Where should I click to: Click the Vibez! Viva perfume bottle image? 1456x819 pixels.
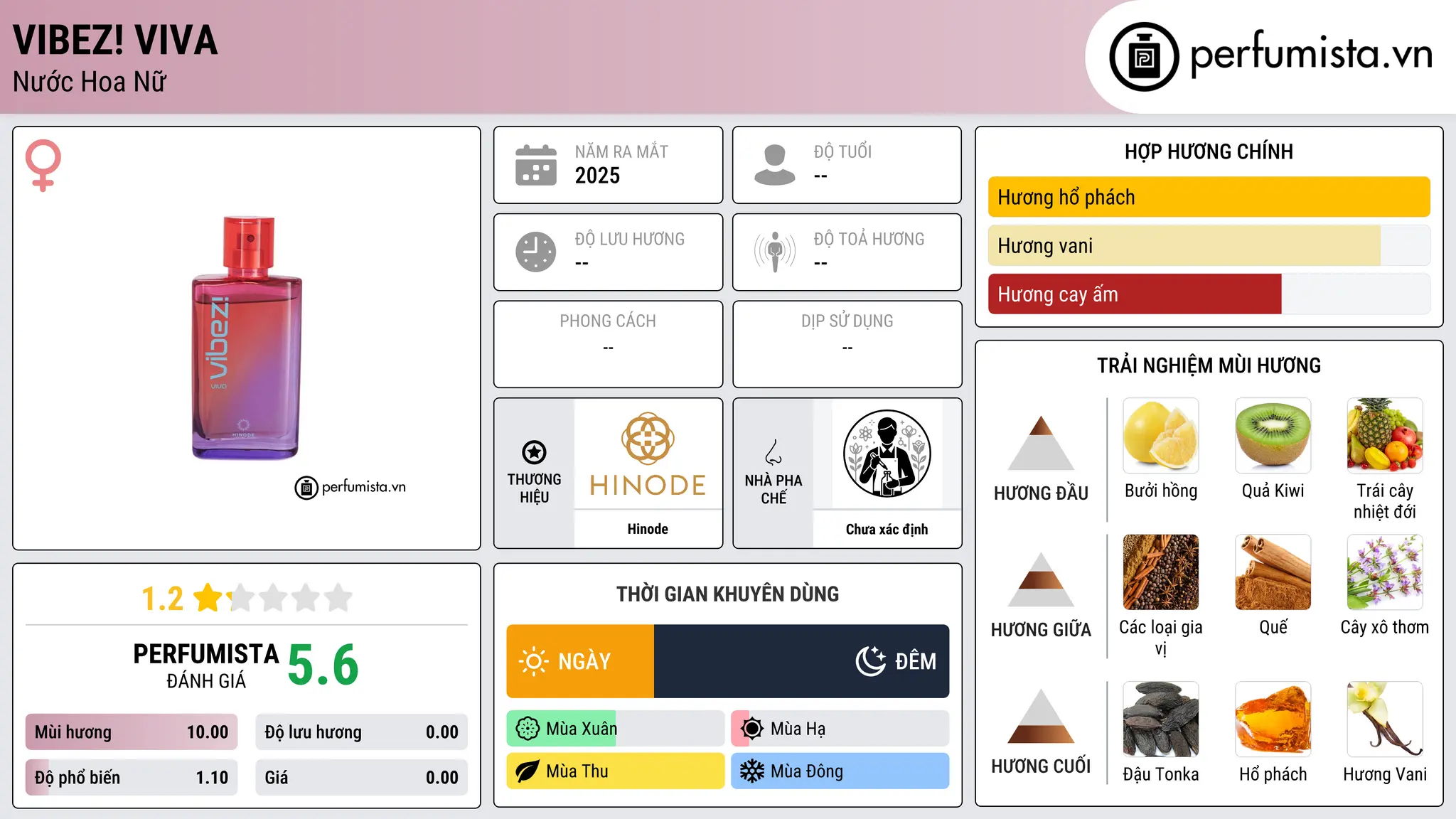[247, 338]
